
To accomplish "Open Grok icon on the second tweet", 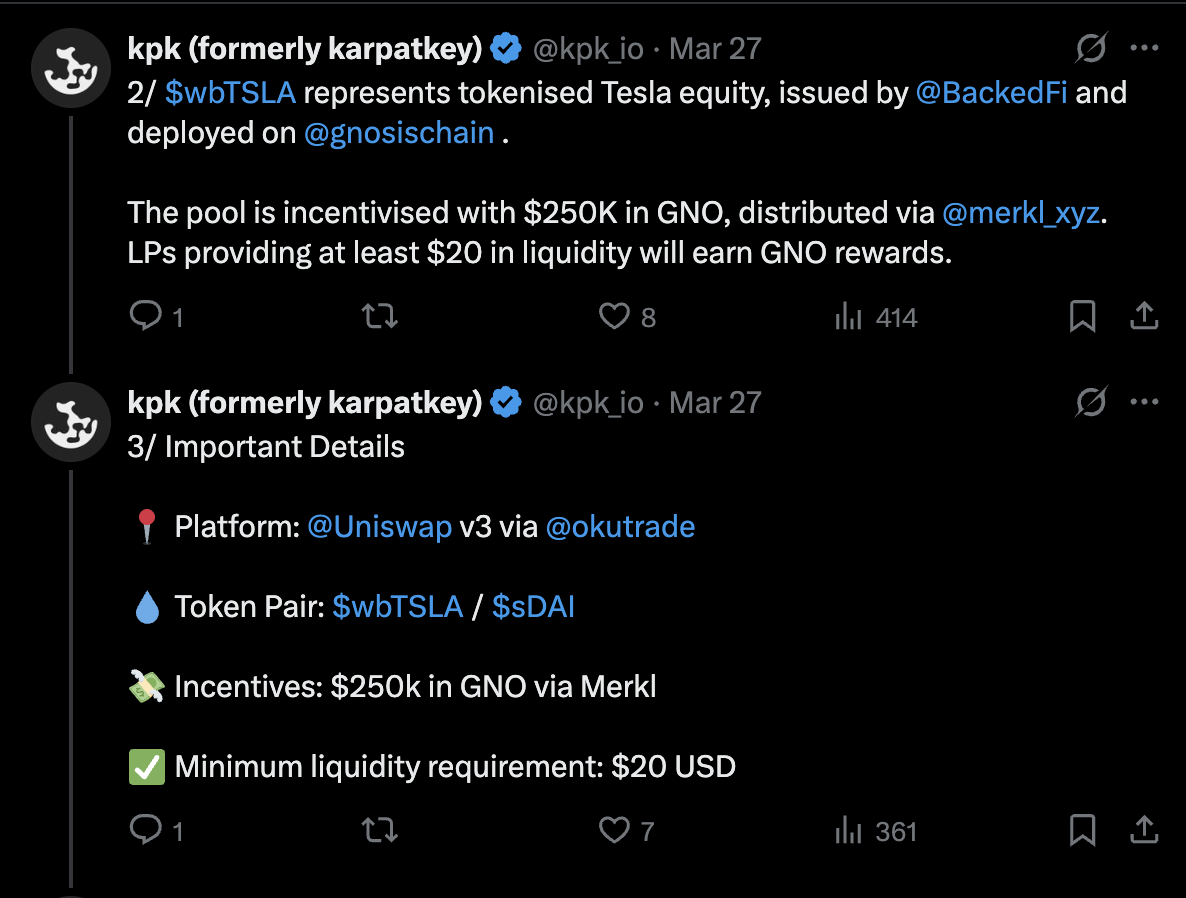I will click(1092, 402).
